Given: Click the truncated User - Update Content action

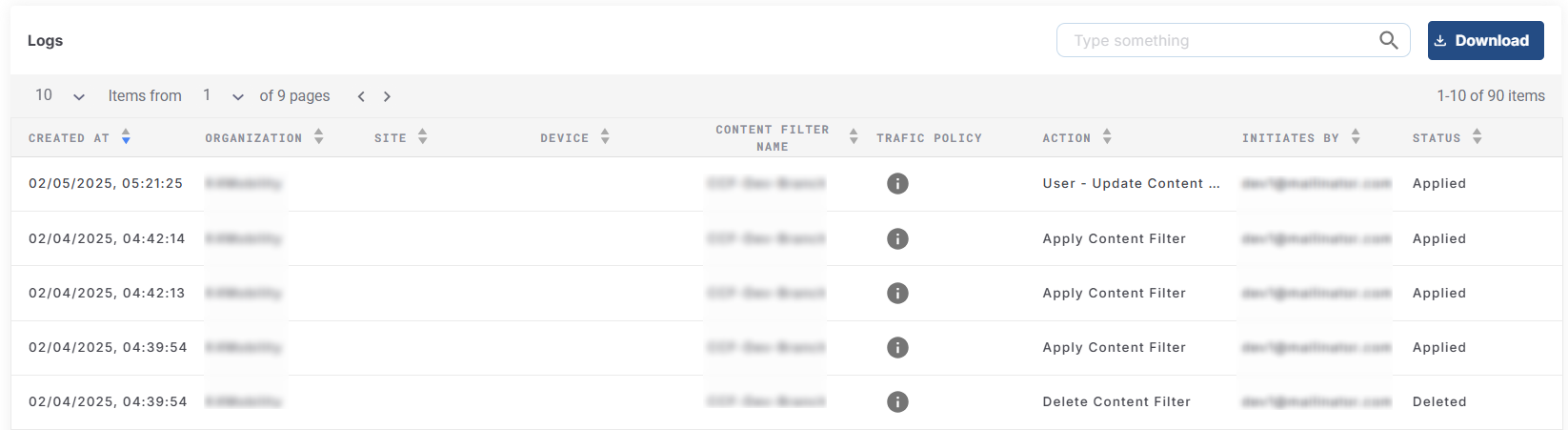Looking at the screenshot, I should [1131, 183].
